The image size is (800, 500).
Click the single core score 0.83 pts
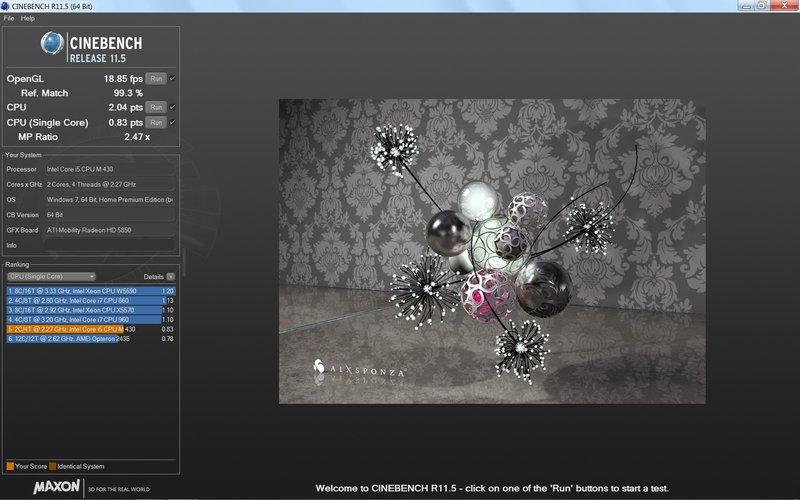126,122
